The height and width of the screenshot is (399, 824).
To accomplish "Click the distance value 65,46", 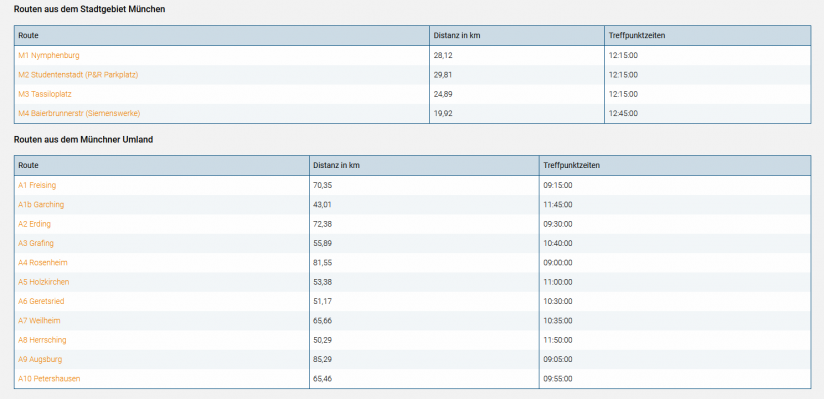I will tap(323, 378).
